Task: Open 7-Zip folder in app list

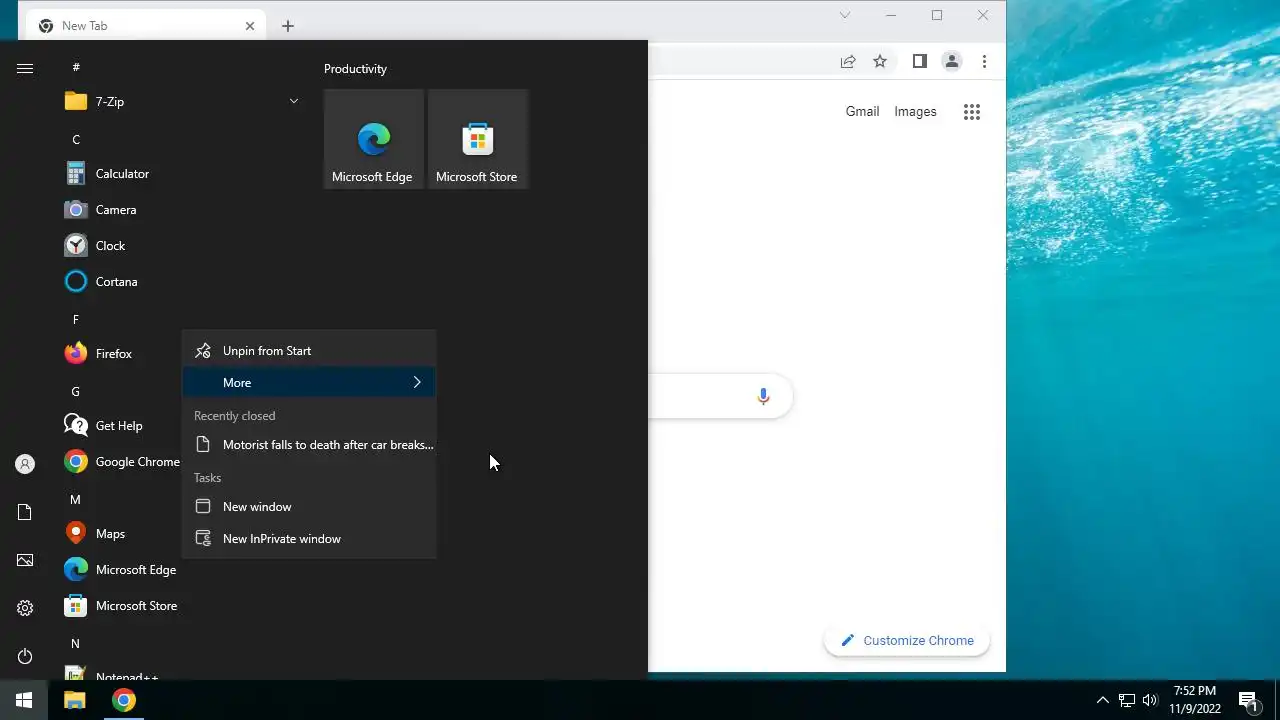Action: tap(182, 101)
